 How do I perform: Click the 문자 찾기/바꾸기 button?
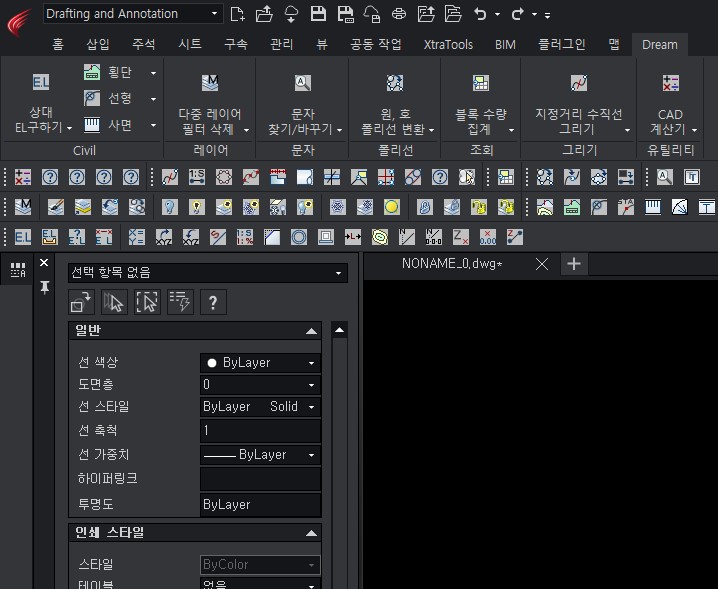(303, 102)
